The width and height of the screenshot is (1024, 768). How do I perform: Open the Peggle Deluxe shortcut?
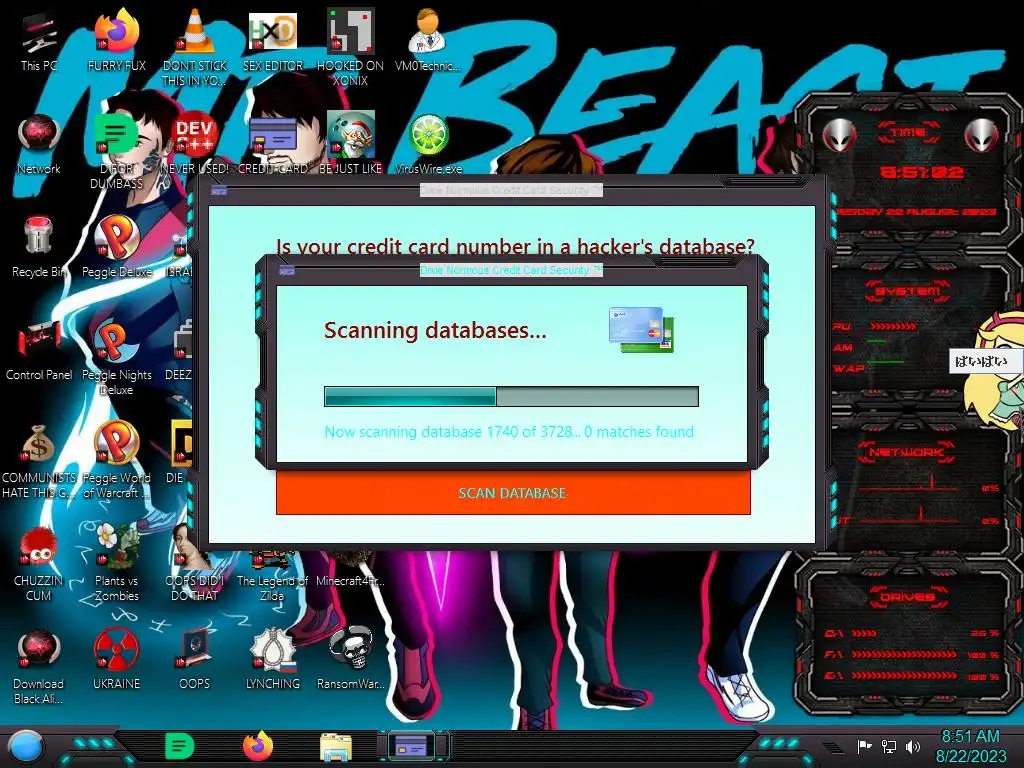(116, 248)
